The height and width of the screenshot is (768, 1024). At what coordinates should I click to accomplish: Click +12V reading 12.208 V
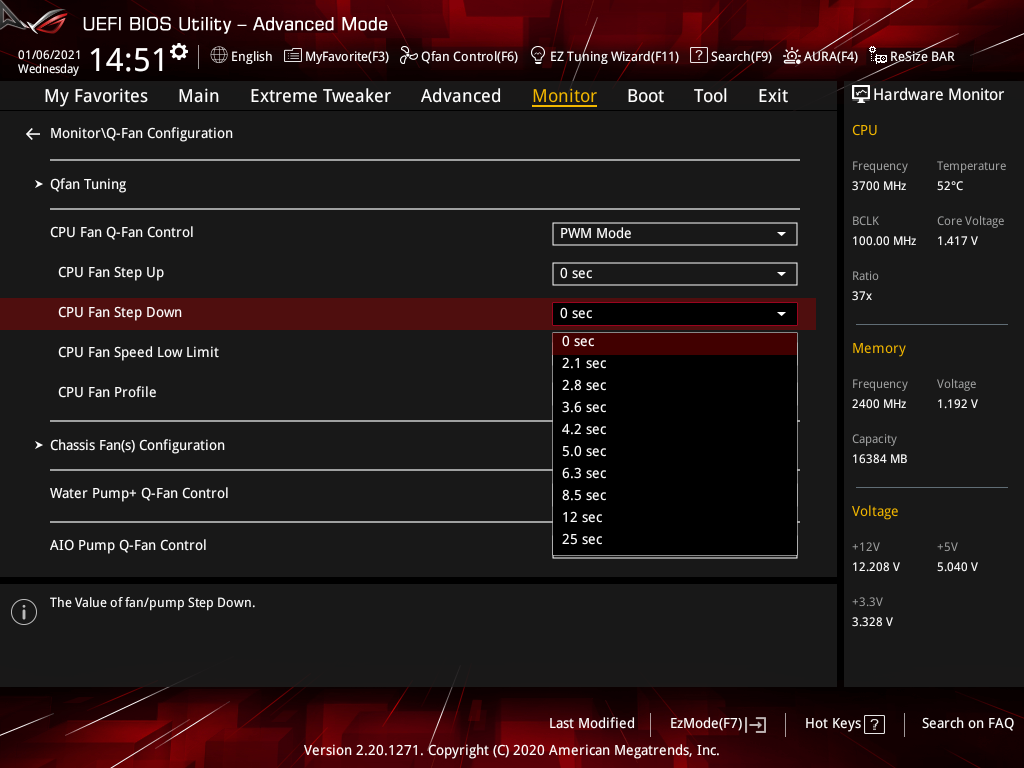(x=875, y=567)
